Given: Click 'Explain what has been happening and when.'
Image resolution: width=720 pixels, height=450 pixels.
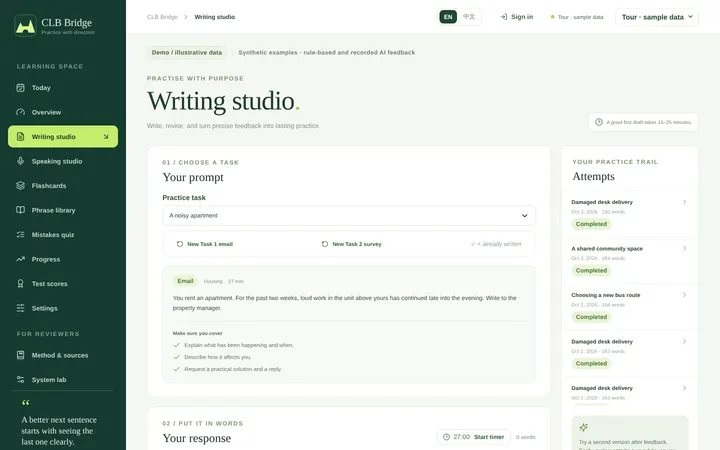Looking at the screenshot, I should (239, 345).
